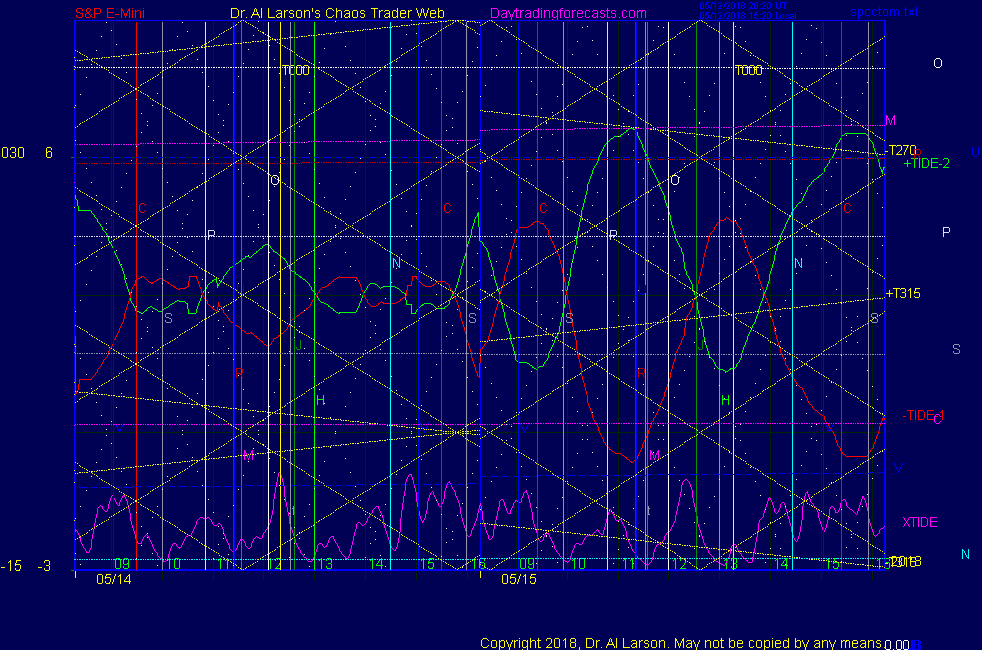This screenshot has height=650, width=982.
Task: Select the '05/15' date label on the axis
Action: (519, 579)
